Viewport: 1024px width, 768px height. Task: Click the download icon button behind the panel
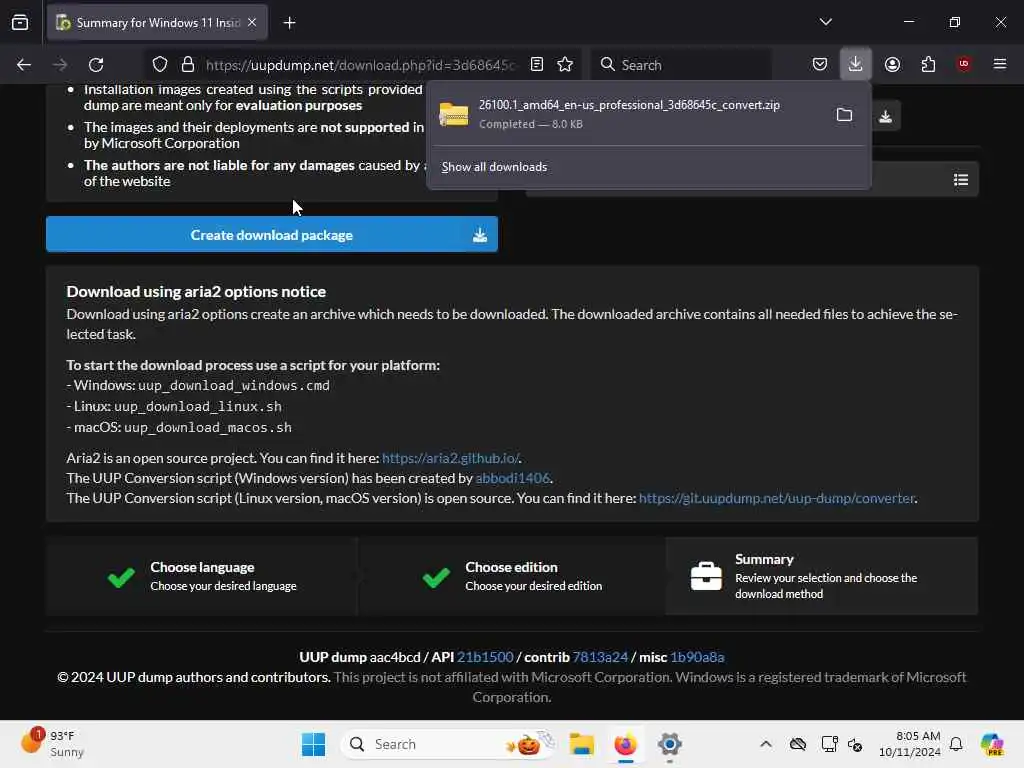click(x=886, y=116)
